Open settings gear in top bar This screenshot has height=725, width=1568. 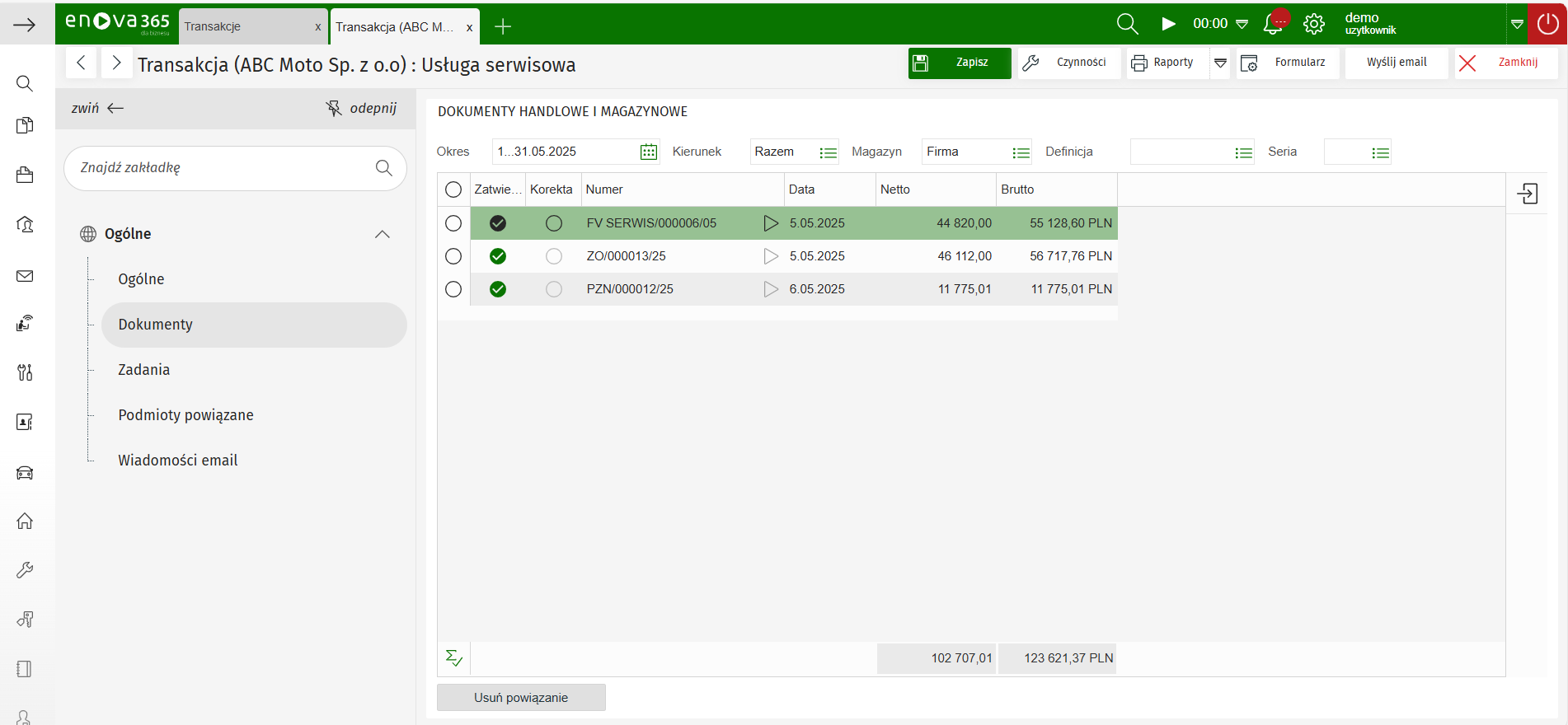(x=1314, y=24)
